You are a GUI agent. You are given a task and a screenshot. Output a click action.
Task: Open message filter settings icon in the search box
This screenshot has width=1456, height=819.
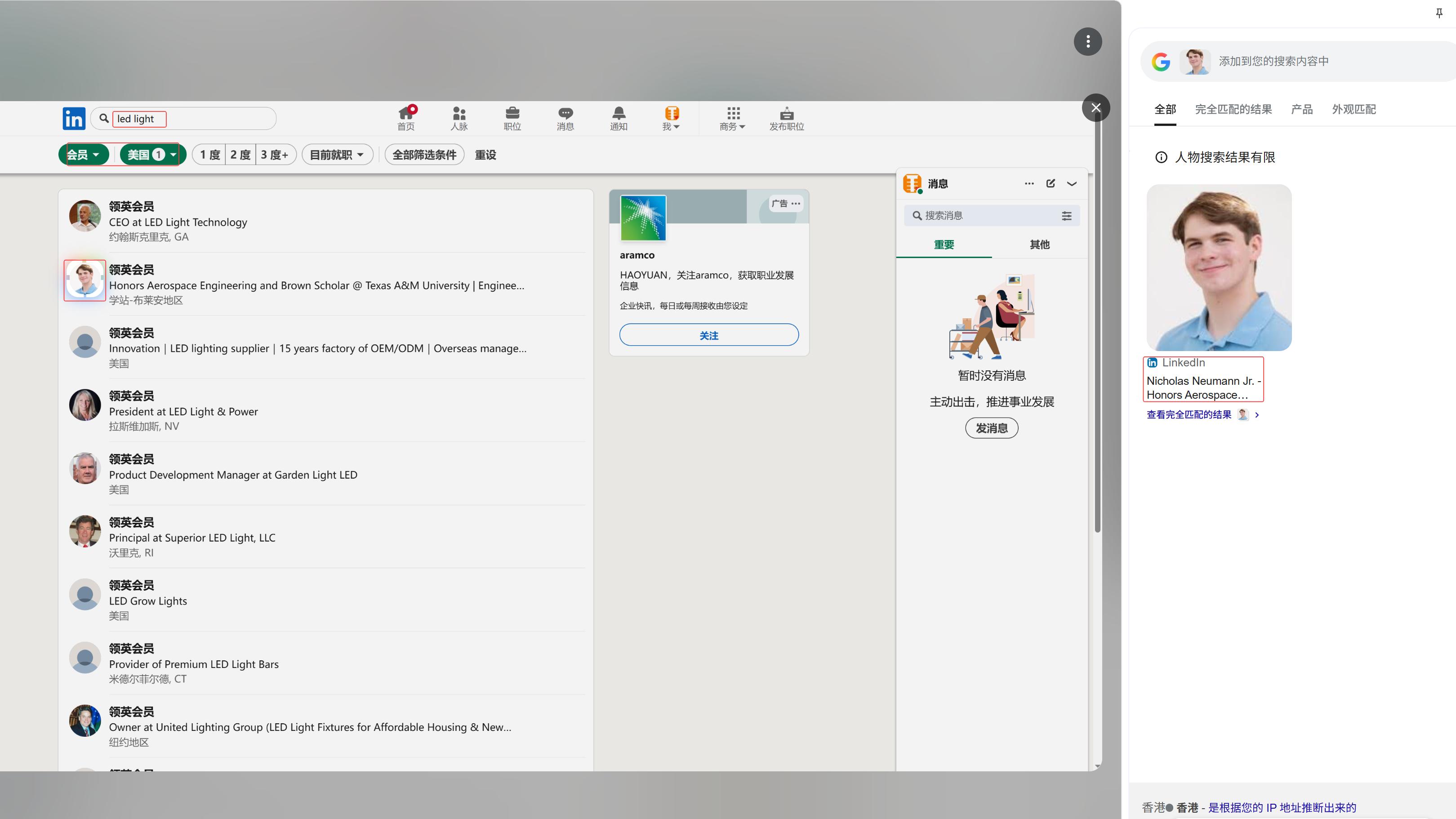(x=1067, y=216)
